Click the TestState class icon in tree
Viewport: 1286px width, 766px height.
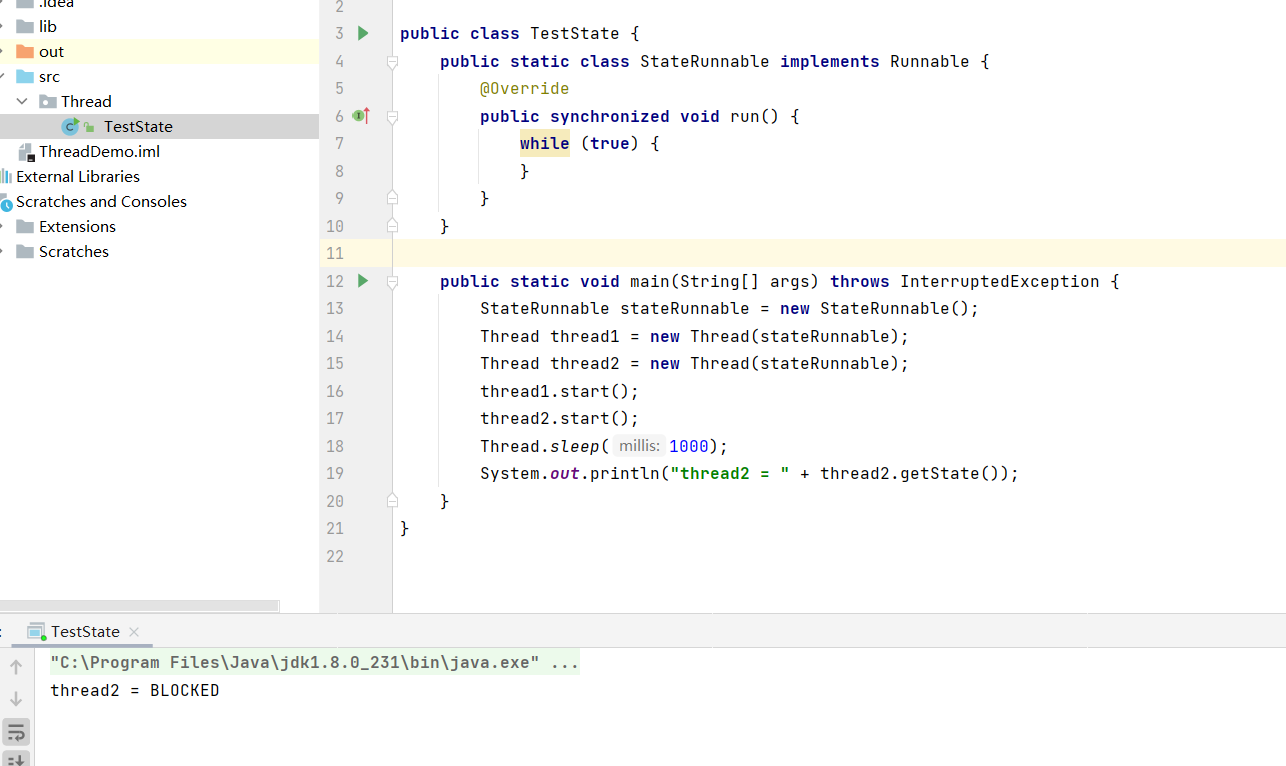[x=70, y=126]
